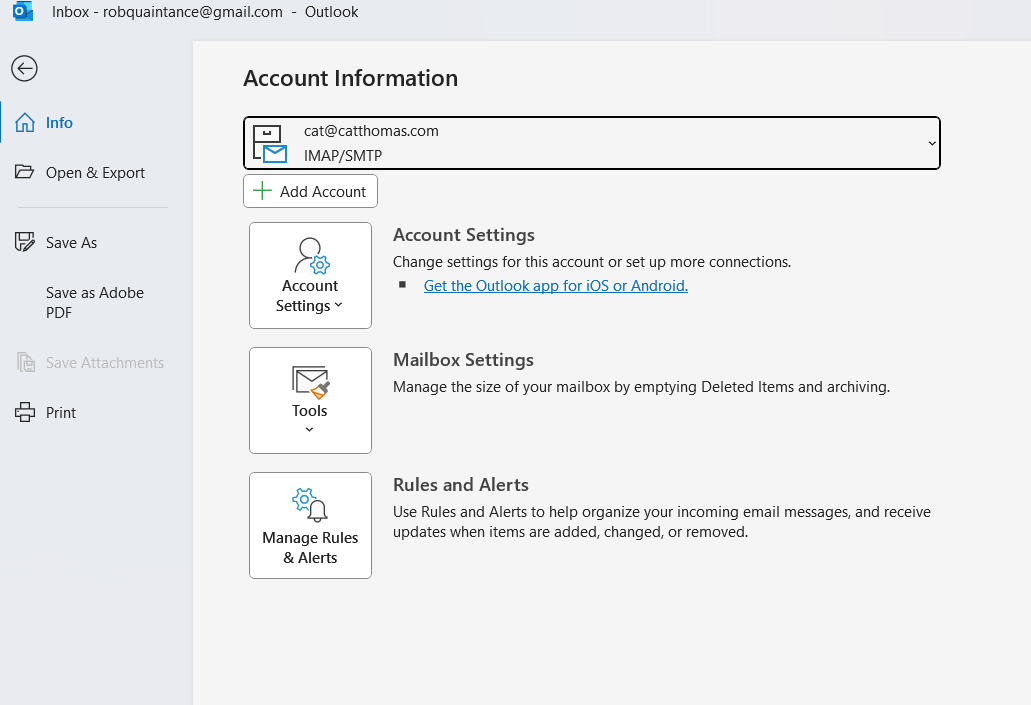1031x705 pixels.
Task: Click the Outlook app icon in title bar
Action: tap(23, 11)
